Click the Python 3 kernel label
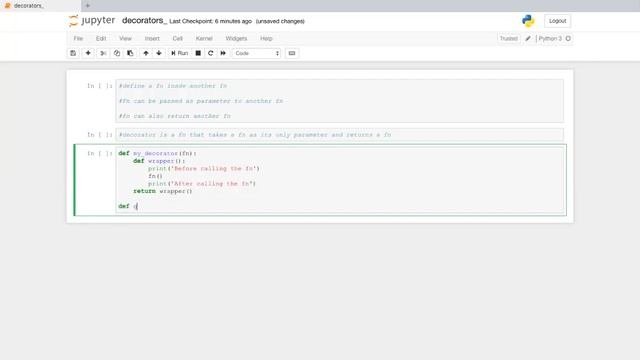640x360 pixels. (550, 38)
